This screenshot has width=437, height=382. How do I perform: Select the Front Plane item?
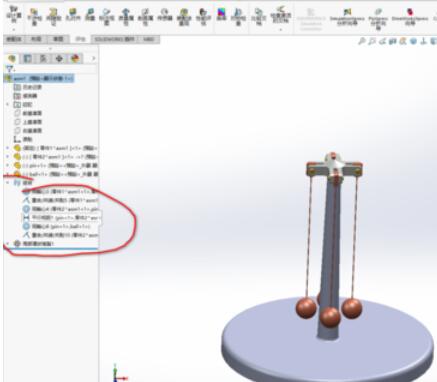click(28, 113)
